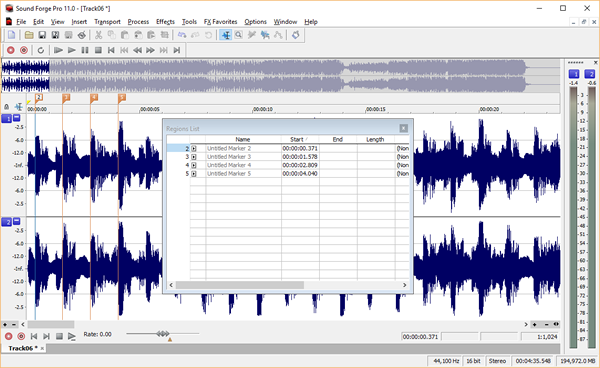This screenshot has width=600, height=368.
Task: Click the Go to End transport icon
Action: click(x=176, y=50)
